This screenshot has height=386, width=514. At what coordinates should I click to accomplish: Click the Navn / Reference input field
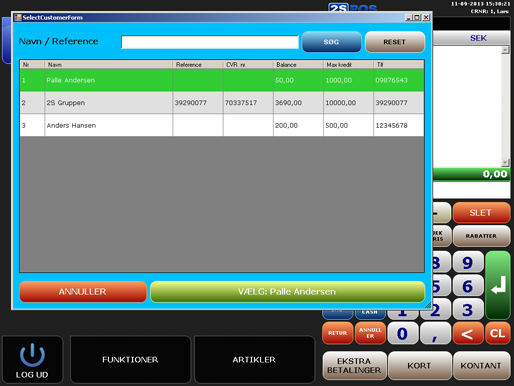210,42
